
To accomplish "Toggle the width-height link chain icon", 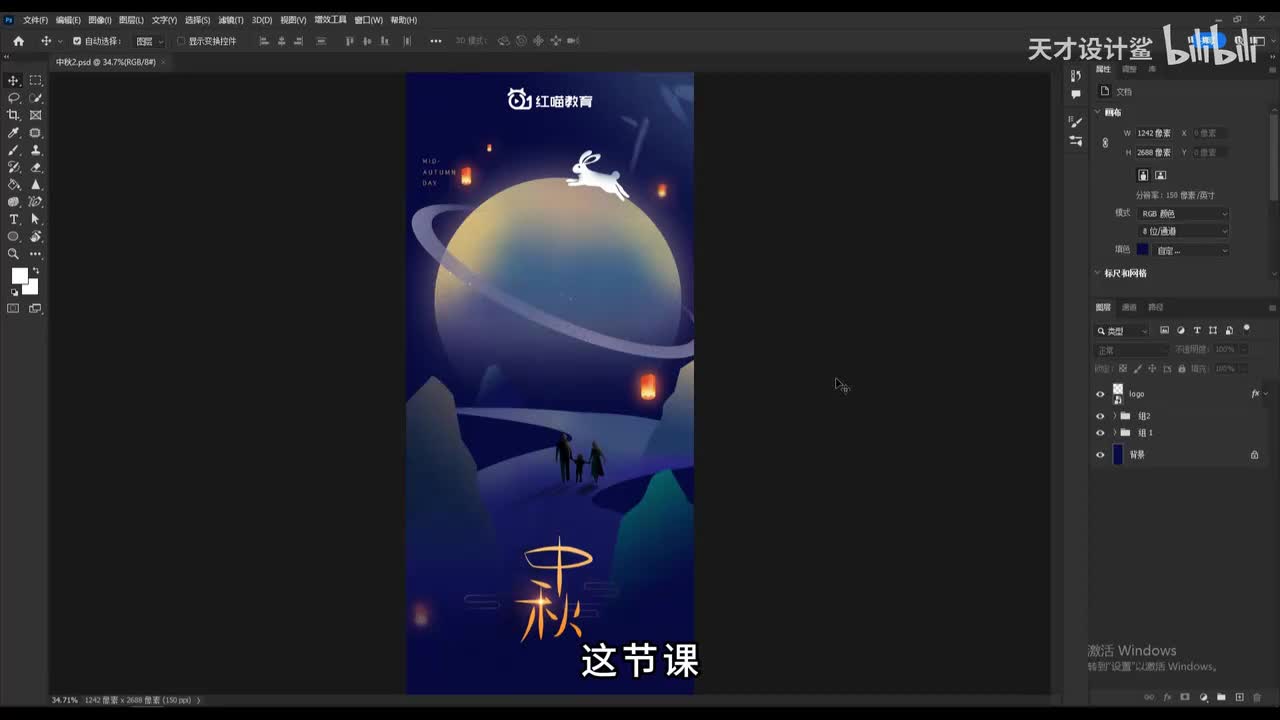I will (x=1105, y=143).
